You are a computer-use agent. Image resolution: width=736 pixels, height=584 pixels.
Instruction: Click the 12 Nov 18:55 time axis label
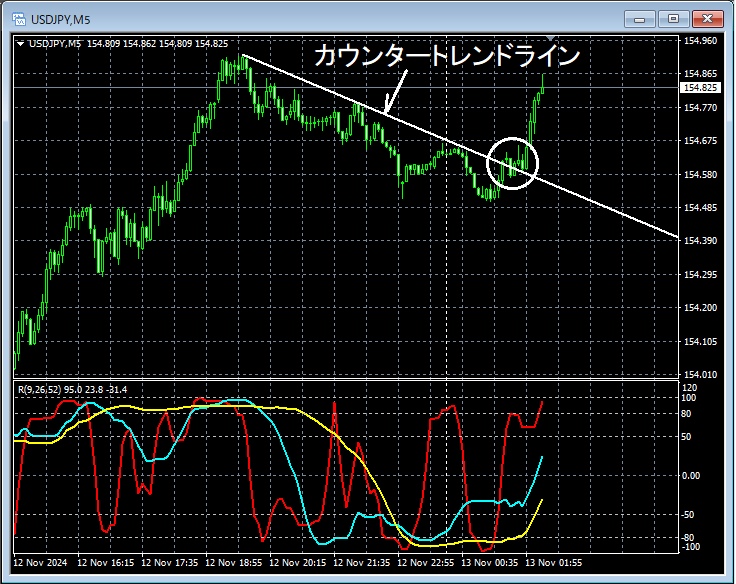(x=234, y=562)
